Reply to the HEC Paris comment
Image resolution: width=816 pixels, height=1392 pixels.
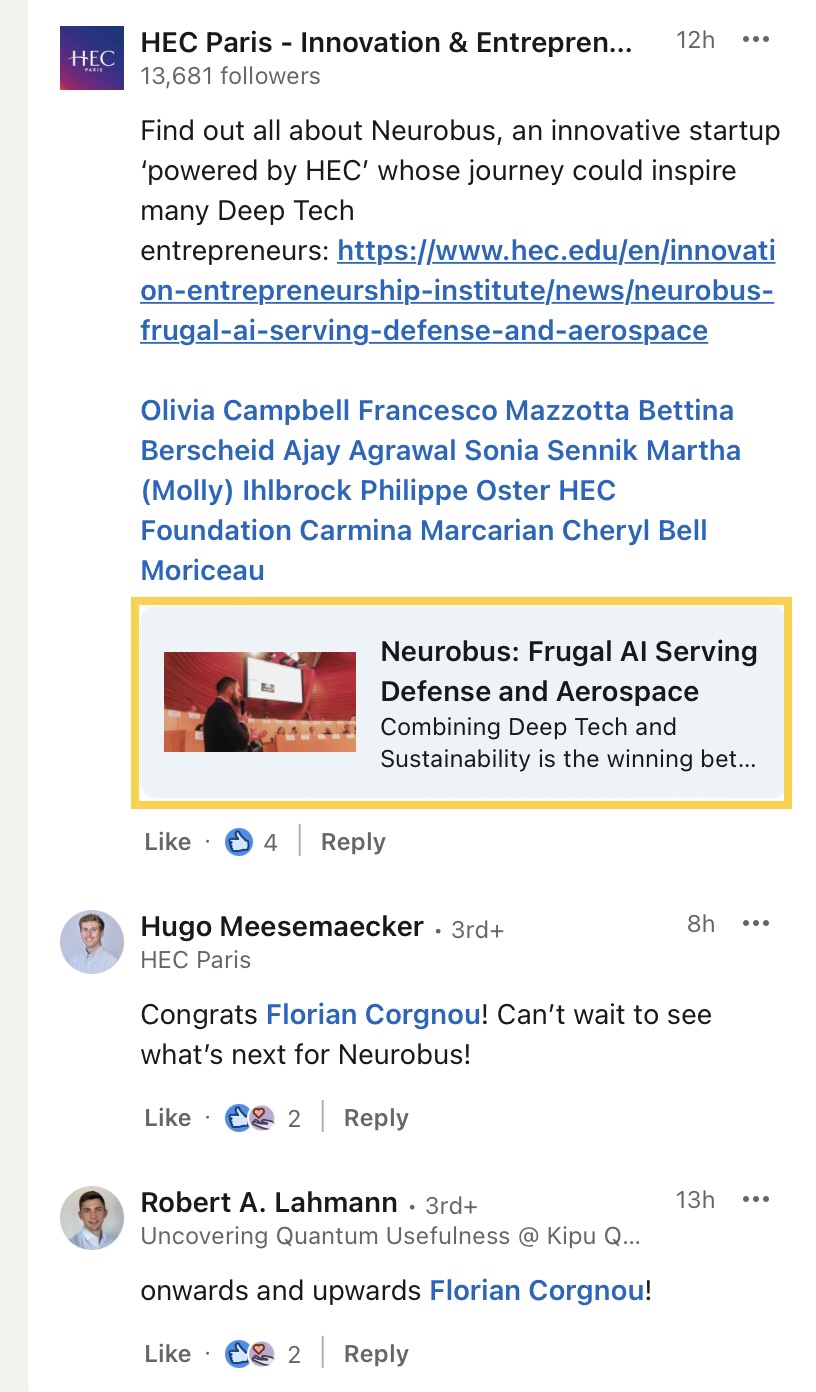[352, 842]
